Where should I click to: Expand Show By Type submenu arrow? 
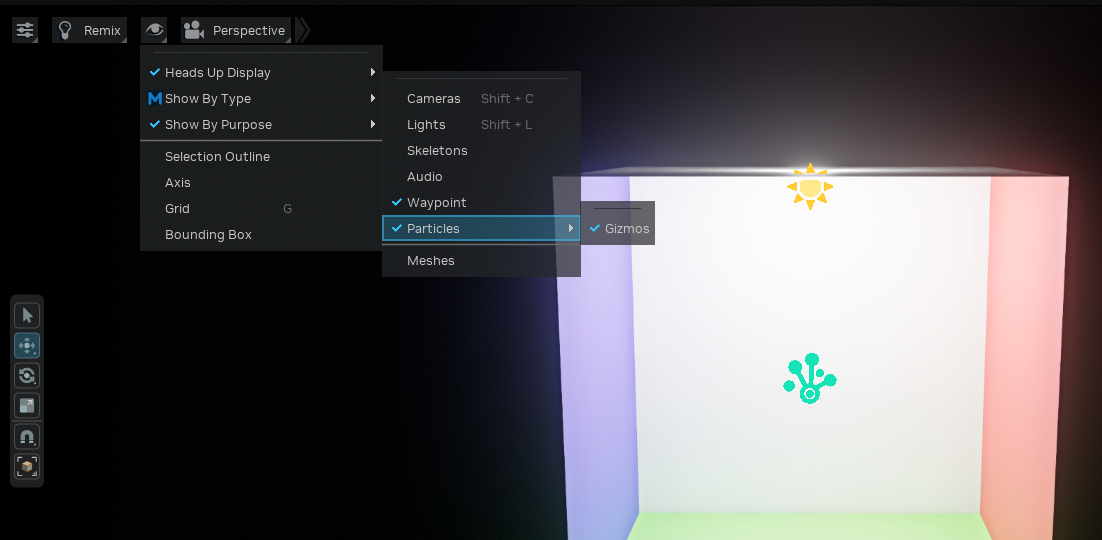(373, 98)
